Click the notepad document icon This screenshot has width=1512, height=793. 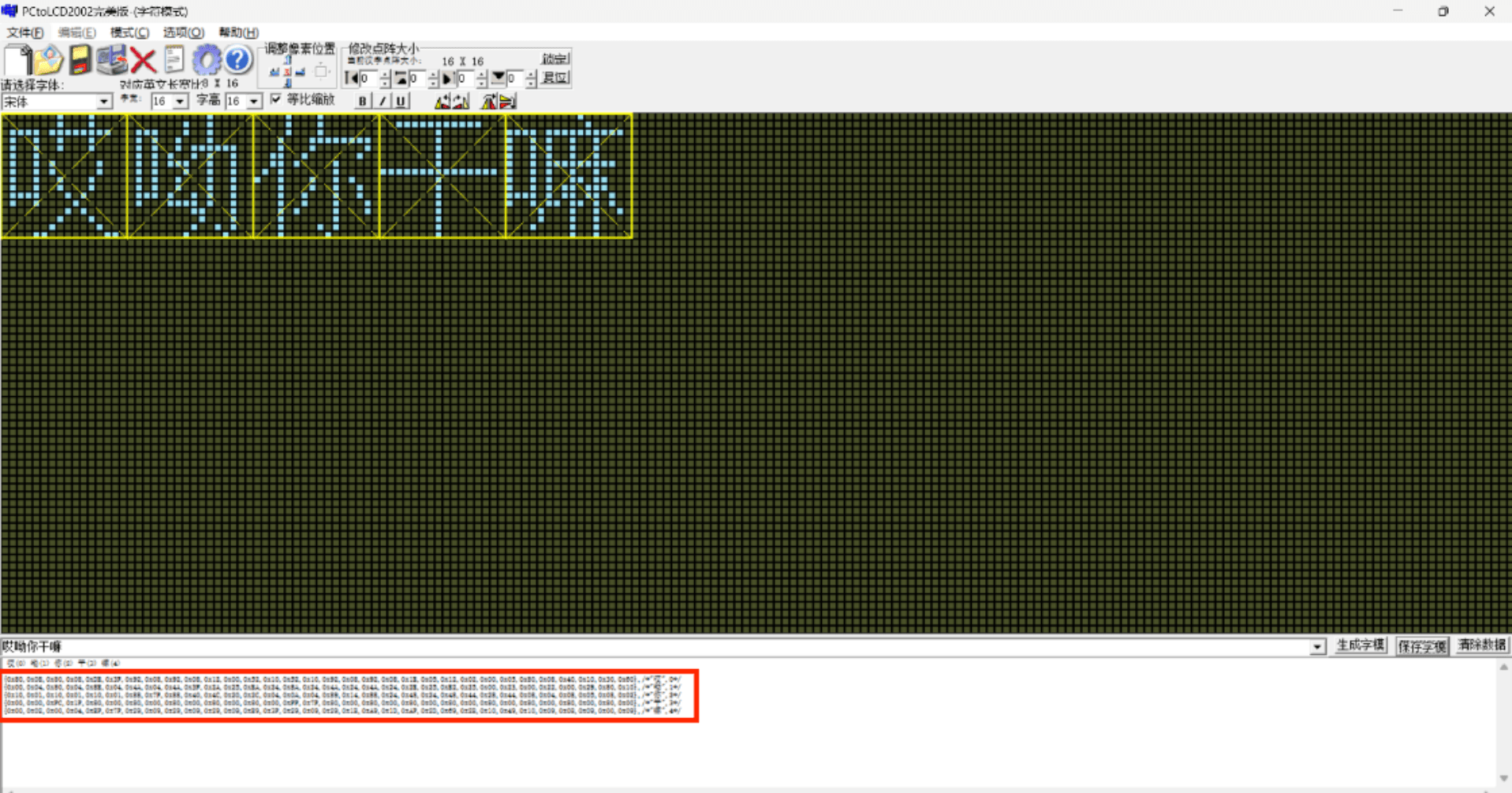point(174,60)
